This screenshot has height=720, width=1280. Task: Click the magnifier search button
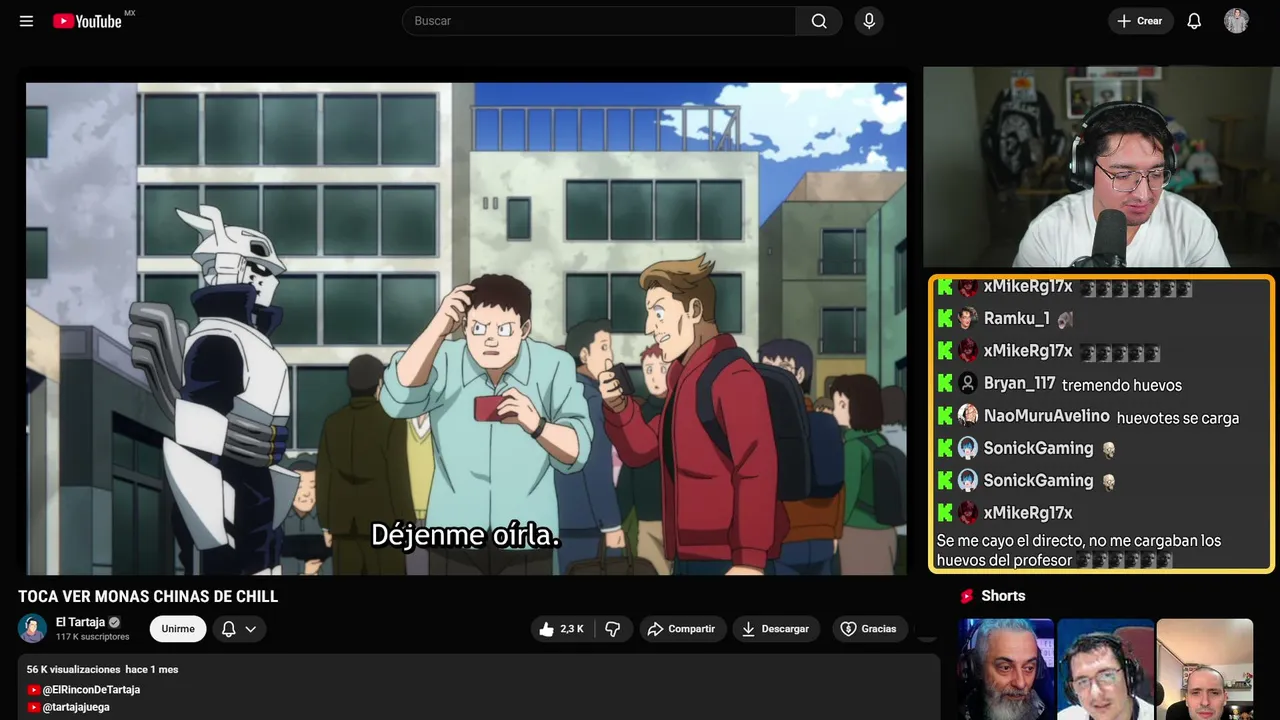tap(819, 21)
